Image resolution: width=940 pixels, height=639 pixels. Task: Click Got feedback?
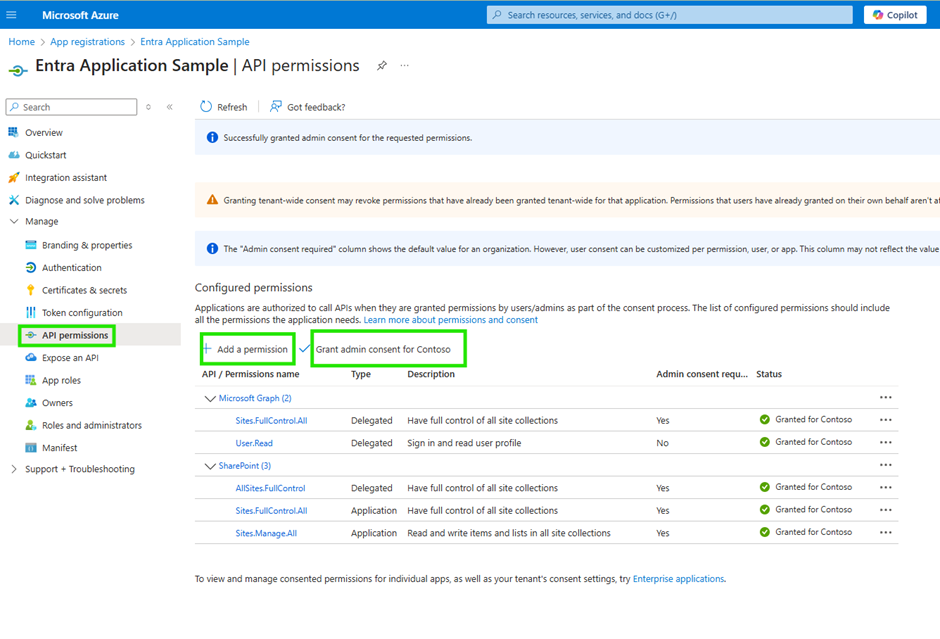(308, 107)
